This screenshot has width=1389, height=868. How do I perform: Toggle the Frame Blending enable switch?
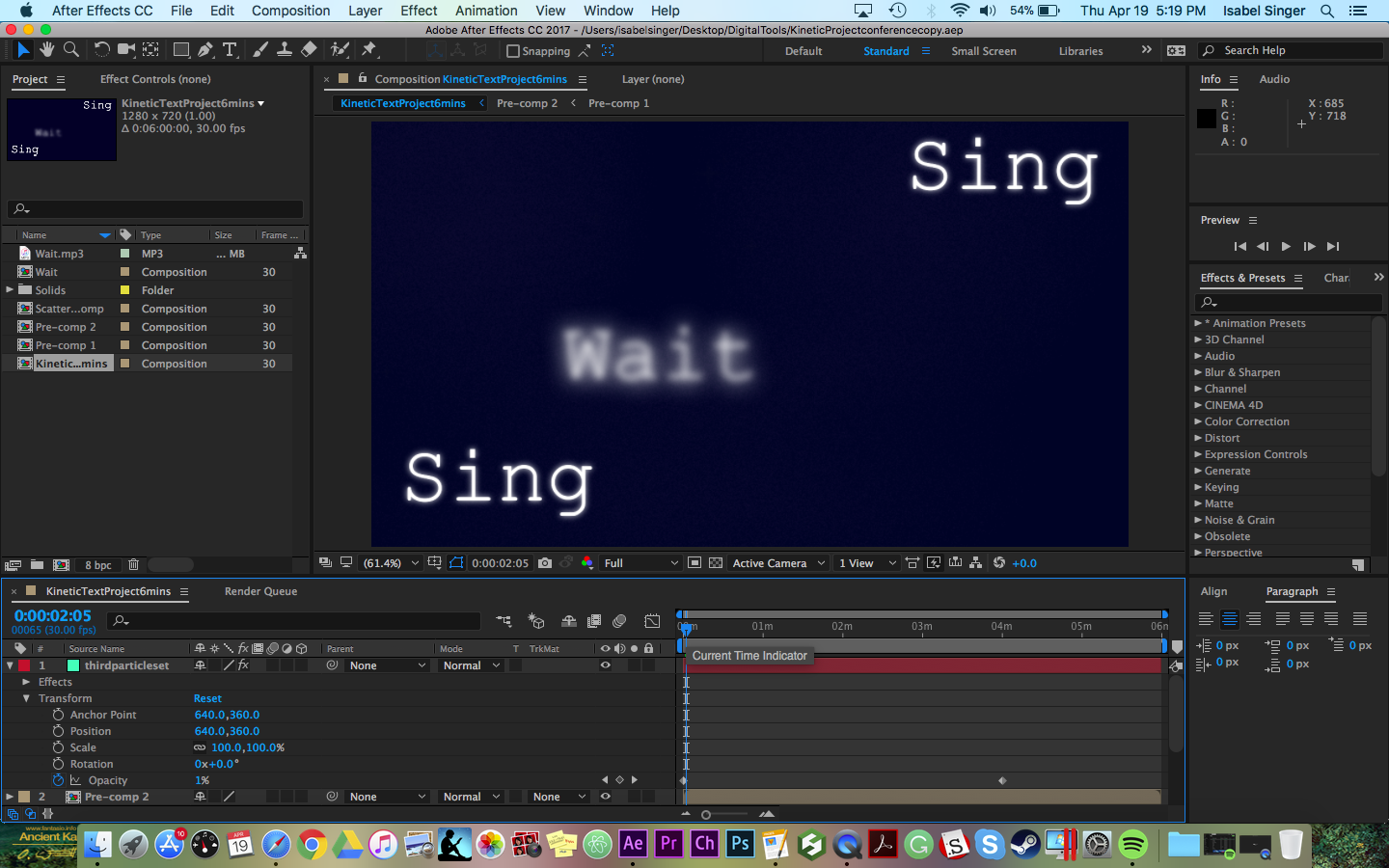[x=594, y=621]
